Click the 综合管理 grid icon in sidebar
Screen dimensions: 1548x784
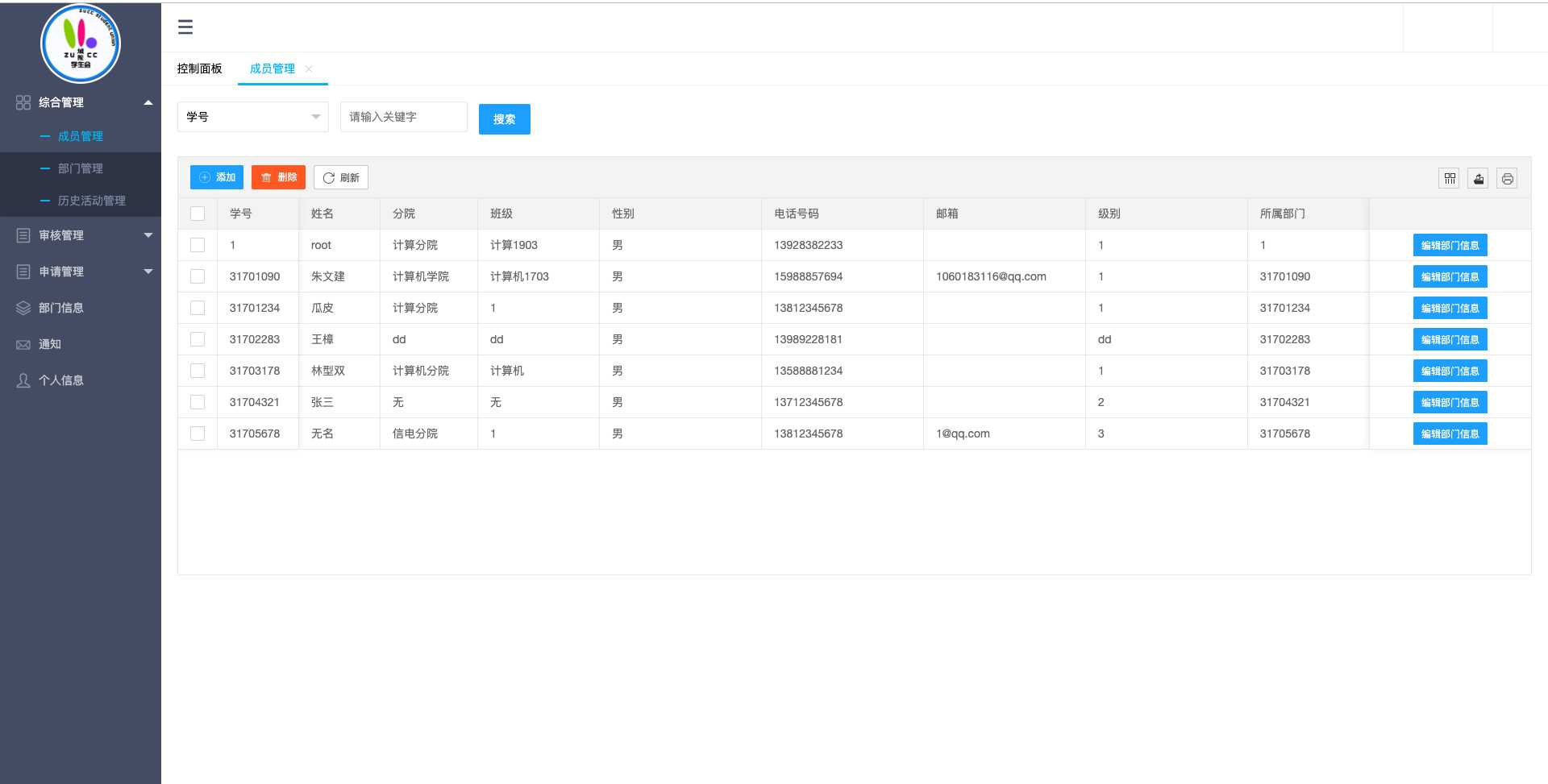coord(23,102)
